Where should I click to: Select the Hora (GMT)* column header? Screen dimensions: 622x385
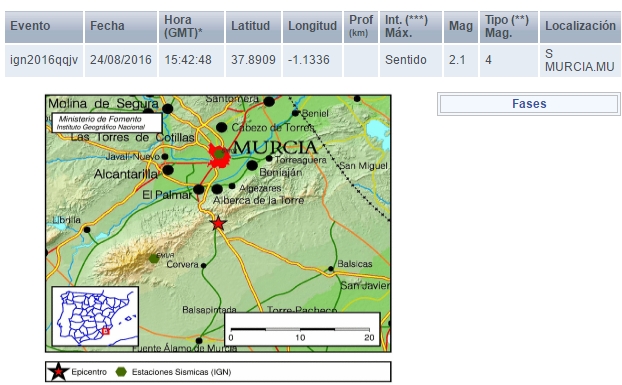click(191, 27)
